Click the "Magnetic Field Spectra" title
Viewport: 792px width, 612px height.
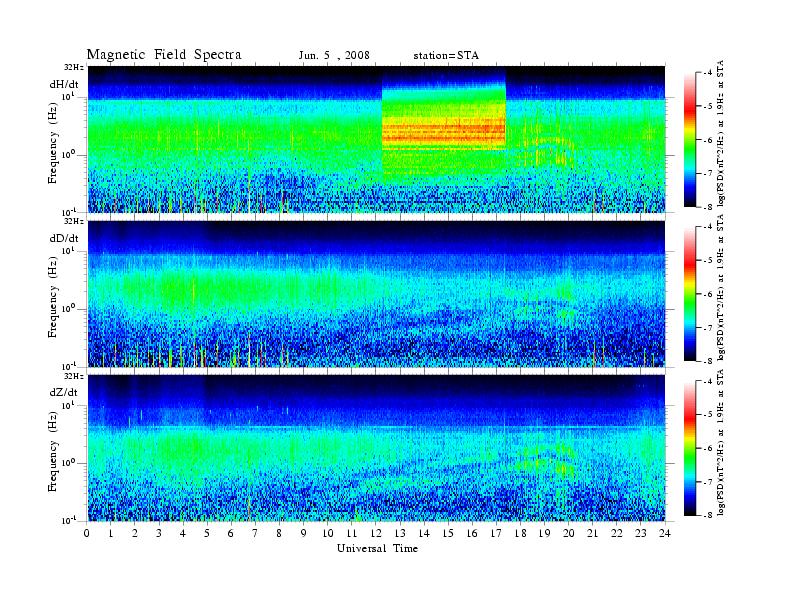(164, 55)
